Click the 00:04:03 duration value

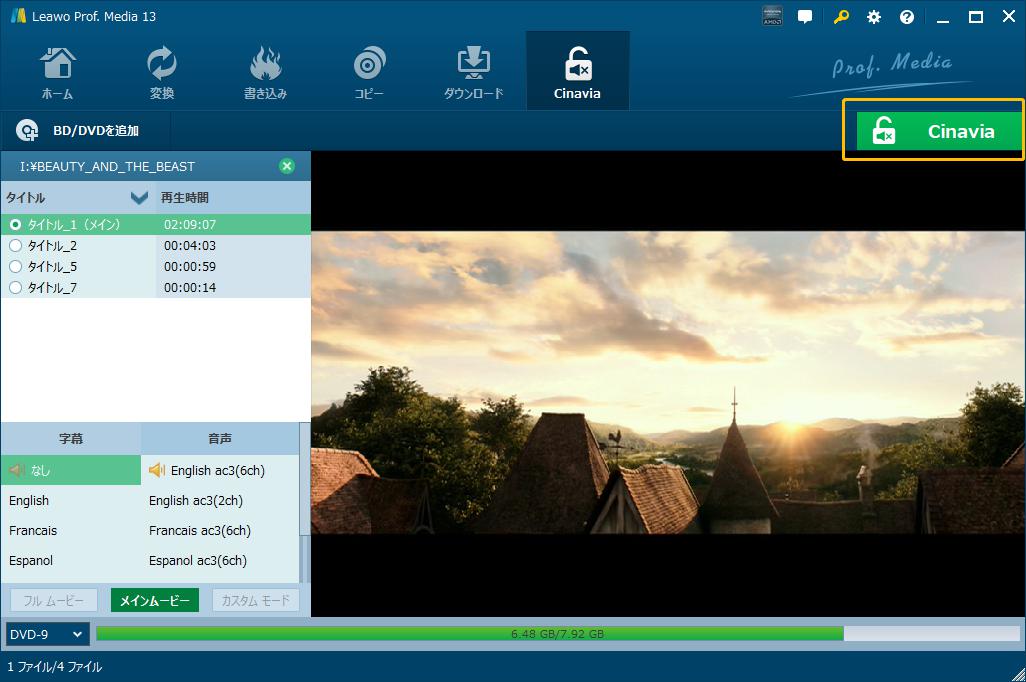pyautogui.click(x=190, y=245)
